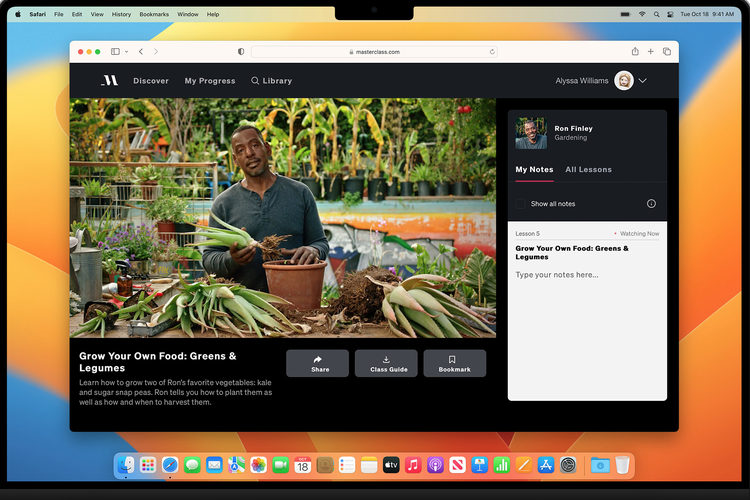Open the Trash in the Dock
Screen dimensions: 750x500
coord(622,465)
